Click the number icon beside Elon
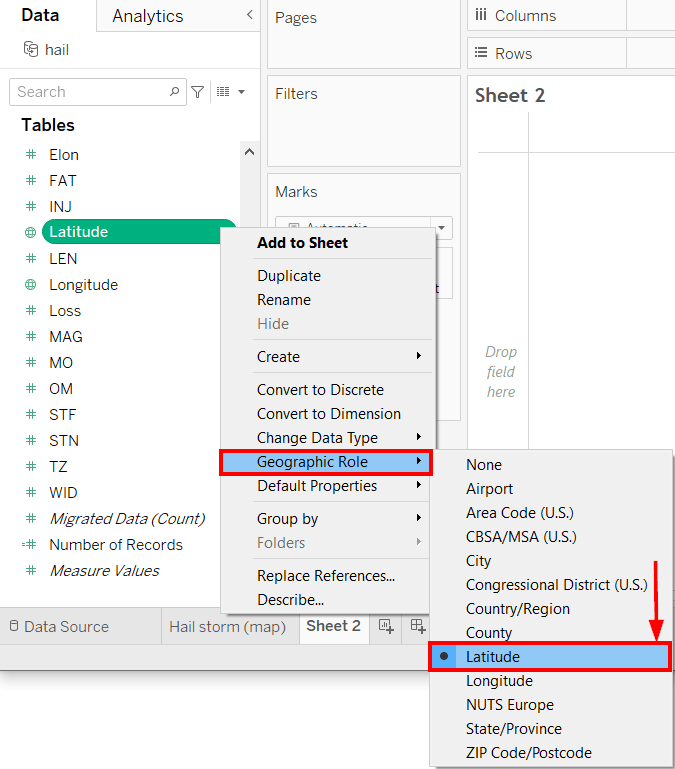Image resolution: width=675 pixels, height=769 pixels. click(x=31, y=154)
